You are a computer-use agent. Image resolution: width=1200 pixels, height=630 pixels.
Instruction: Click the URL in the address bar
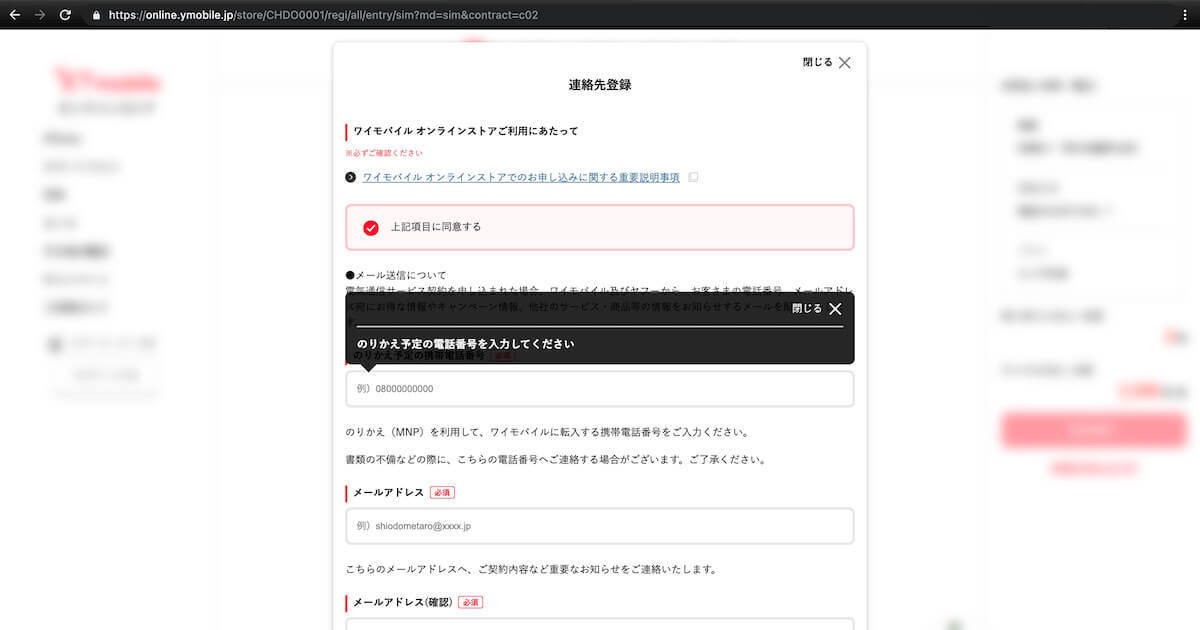pyautogui.click(x=323, y=15)
